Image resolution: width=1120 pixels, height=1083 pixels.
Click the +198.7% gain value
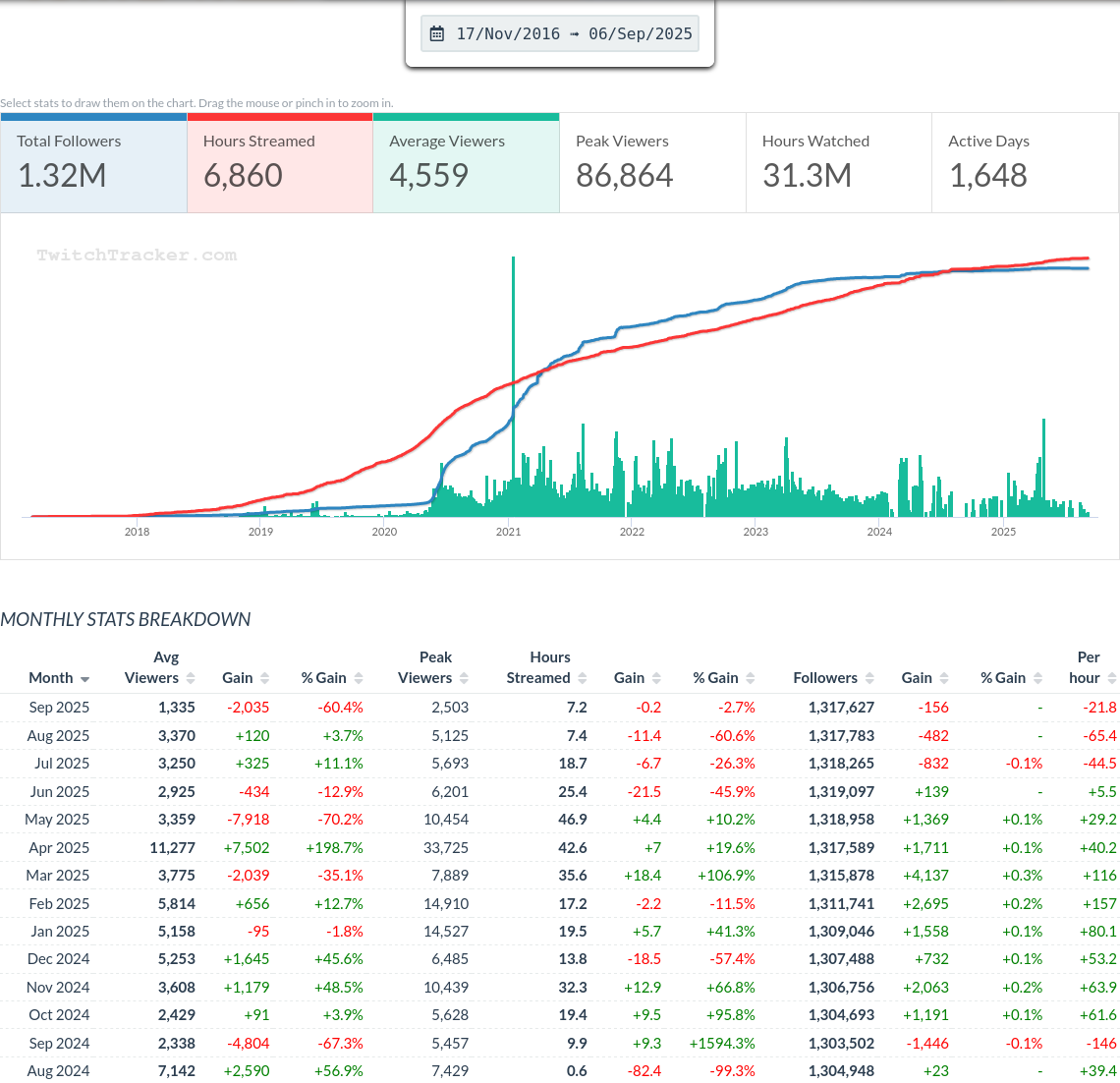(334, 848)
